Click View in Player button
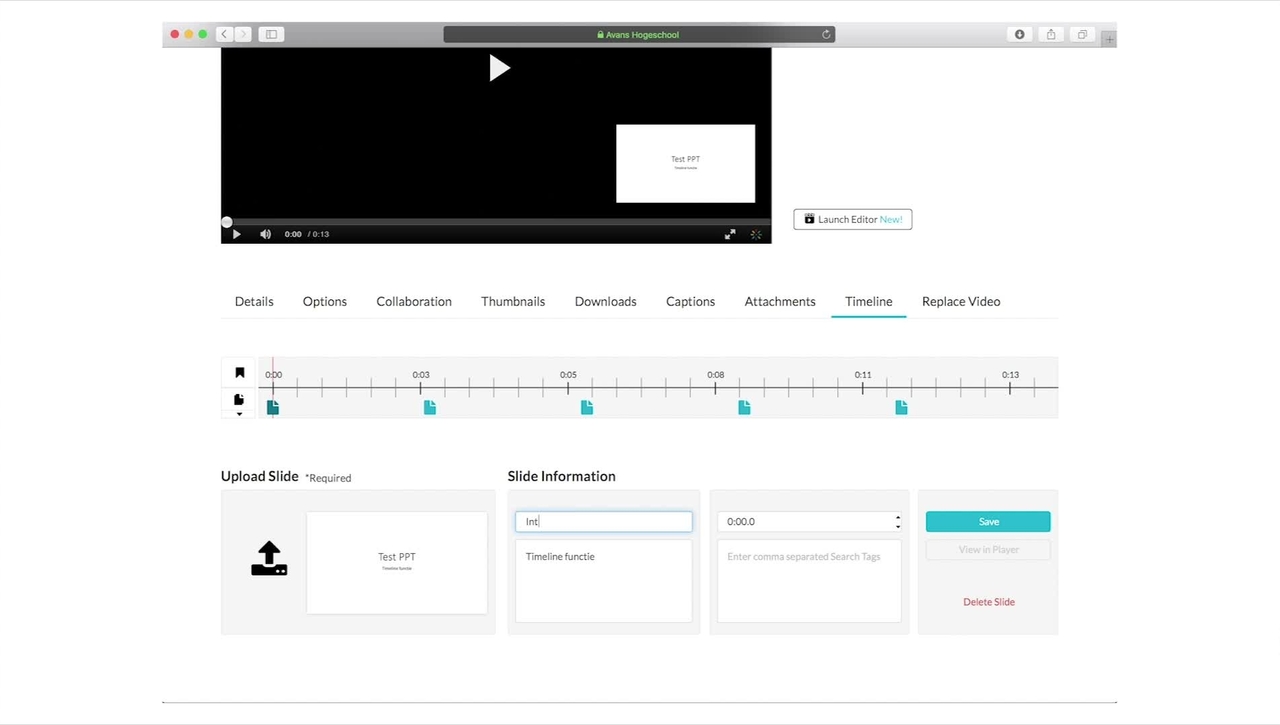This screenshot has height=725, width=1280. (988, 549)
